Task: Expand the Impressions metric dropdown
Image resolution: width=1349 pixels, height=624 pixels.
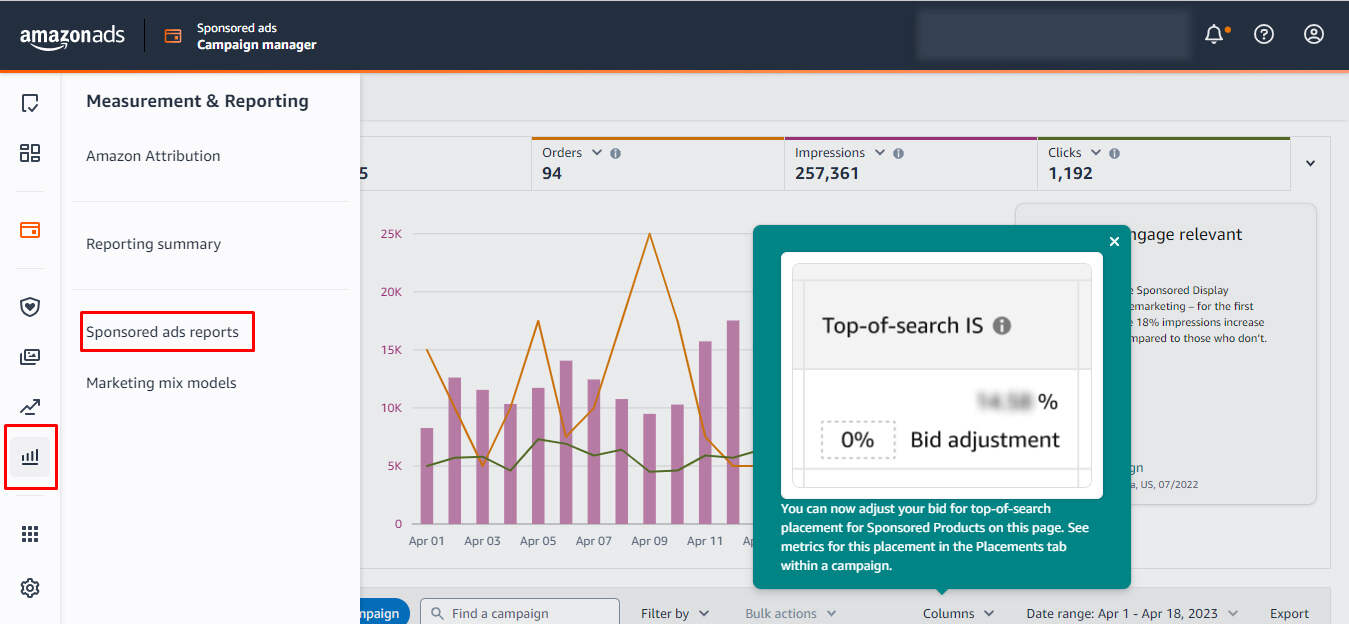Action: tap(879, 152)
